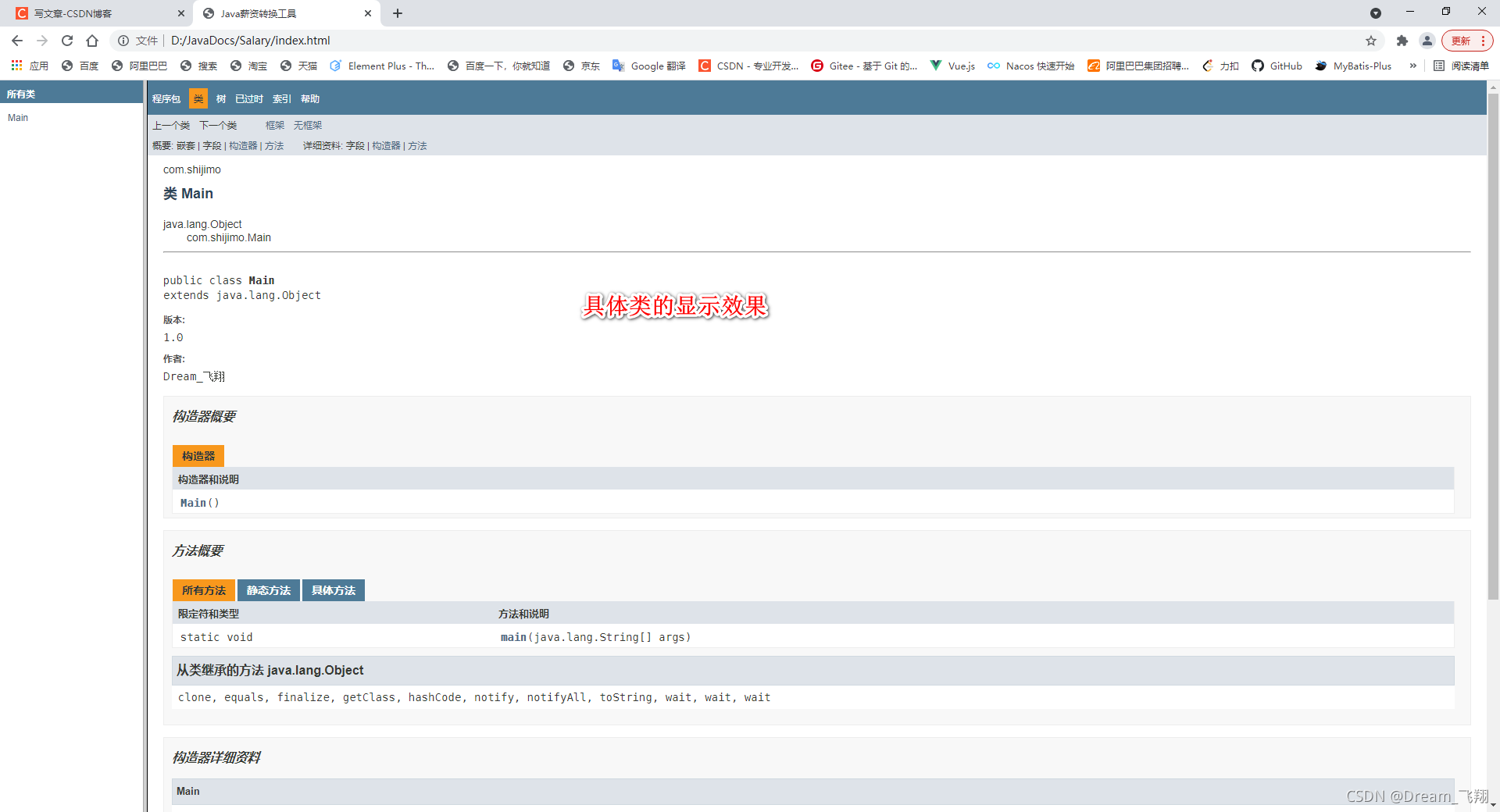Open the Gitee bookmark
The image size is (1500, 812).
(x=864, y=66)
